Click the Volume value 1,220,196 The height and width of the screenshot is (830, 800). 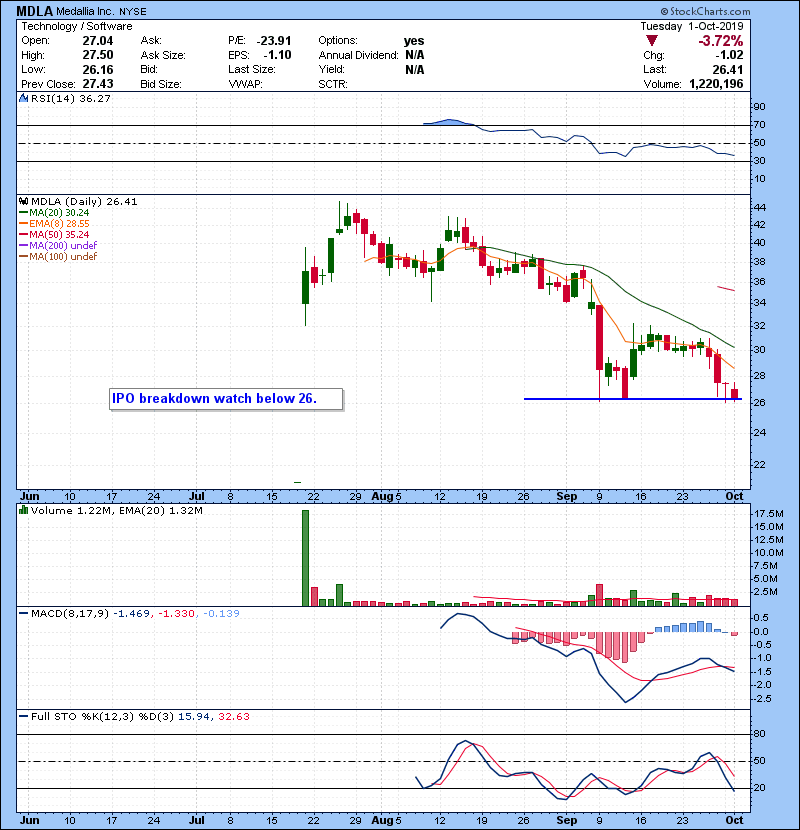[716, 84]
